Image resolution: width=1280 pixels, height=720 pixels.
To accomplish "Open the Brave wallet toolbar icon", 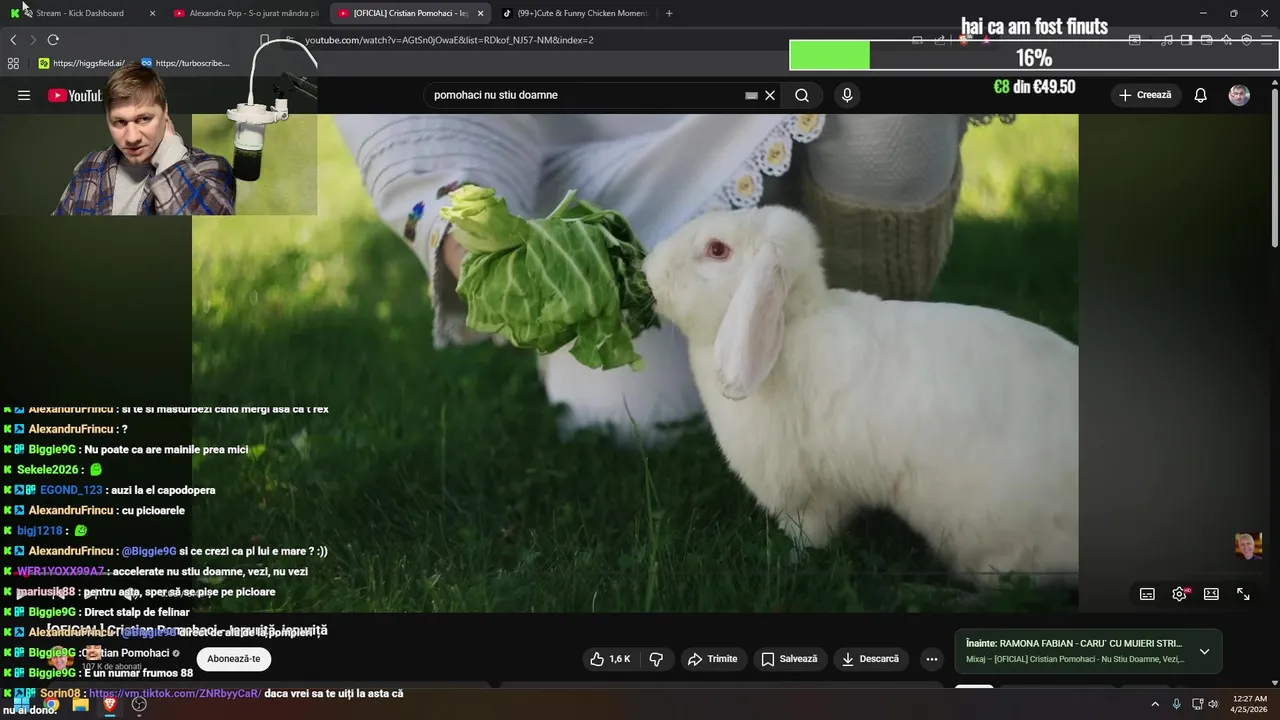I will tap(1206, 40).
